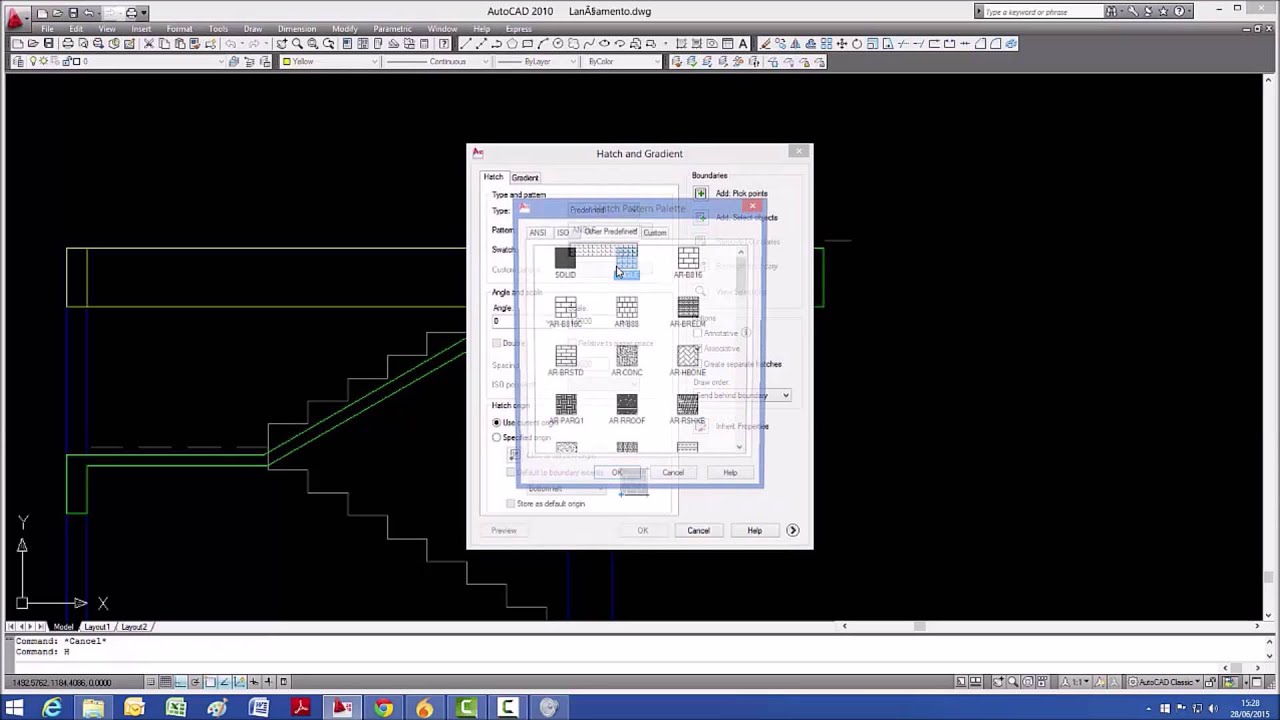Toggle Snap Mode in status bar
Image resolution: width=1280 pixels, height=720 pixels.
[152, 682]
